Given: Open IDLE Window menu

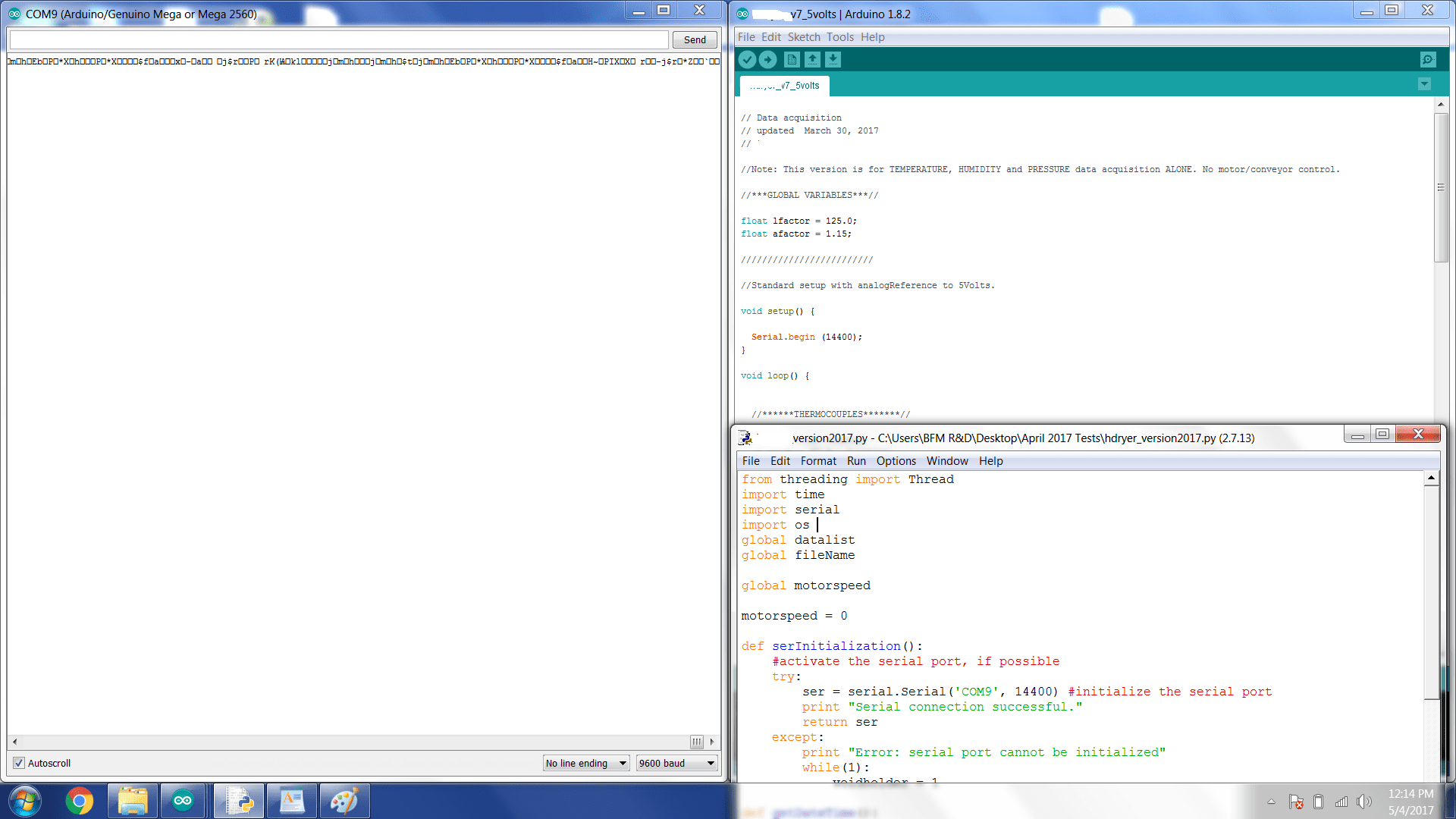Looking at the screenshot, I should 947,461.
